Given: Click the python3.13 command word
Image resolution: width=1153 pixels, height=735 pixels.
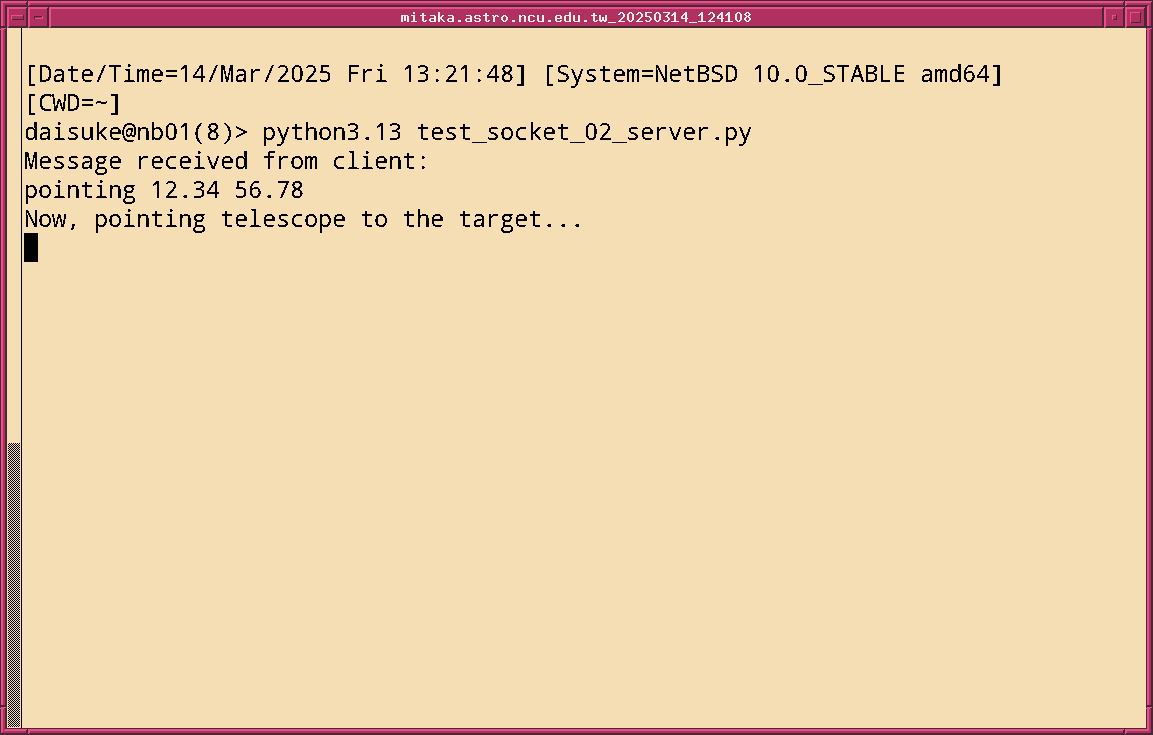Looking at the screenshot, I should 332,133.
